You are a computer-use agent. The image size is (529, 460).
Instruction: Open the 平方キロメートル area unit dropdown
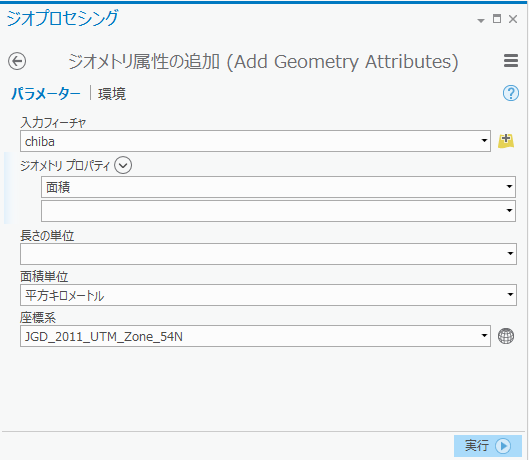point(510,295)
